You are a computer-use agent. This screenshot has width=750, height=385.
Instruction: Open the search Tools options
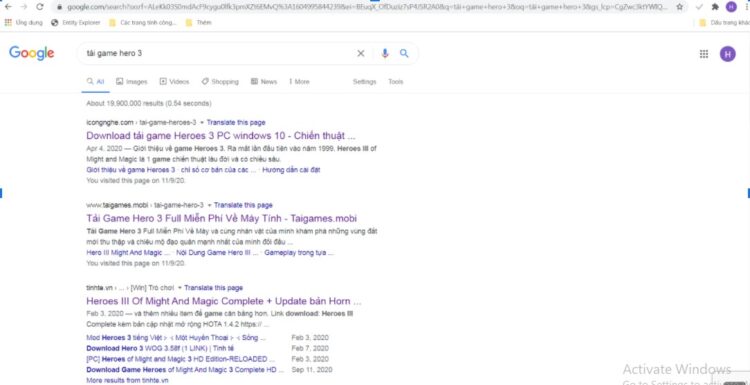pos(396,82)
